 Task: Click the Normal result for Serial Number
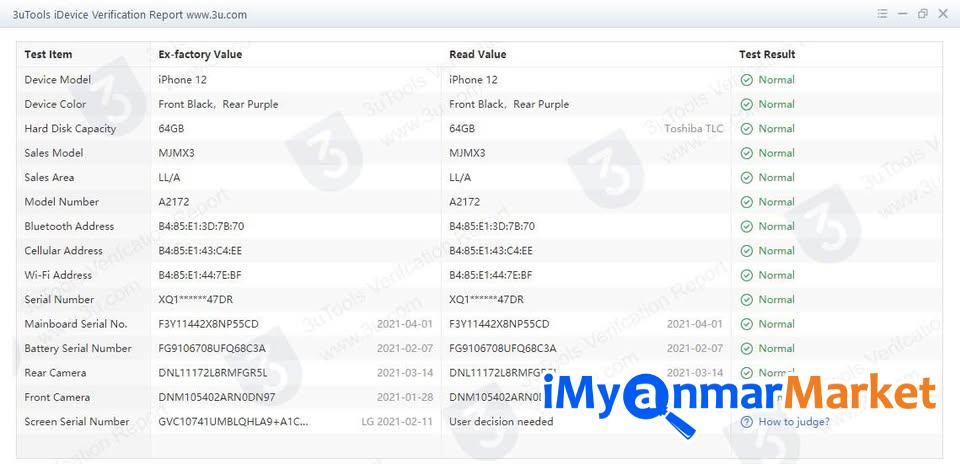coord(776,300)
